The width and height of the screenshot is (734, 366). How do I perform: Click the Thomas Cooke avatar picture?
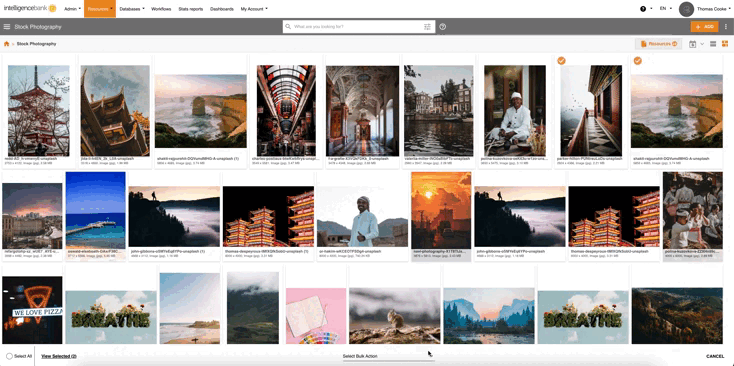pos(686,9)
